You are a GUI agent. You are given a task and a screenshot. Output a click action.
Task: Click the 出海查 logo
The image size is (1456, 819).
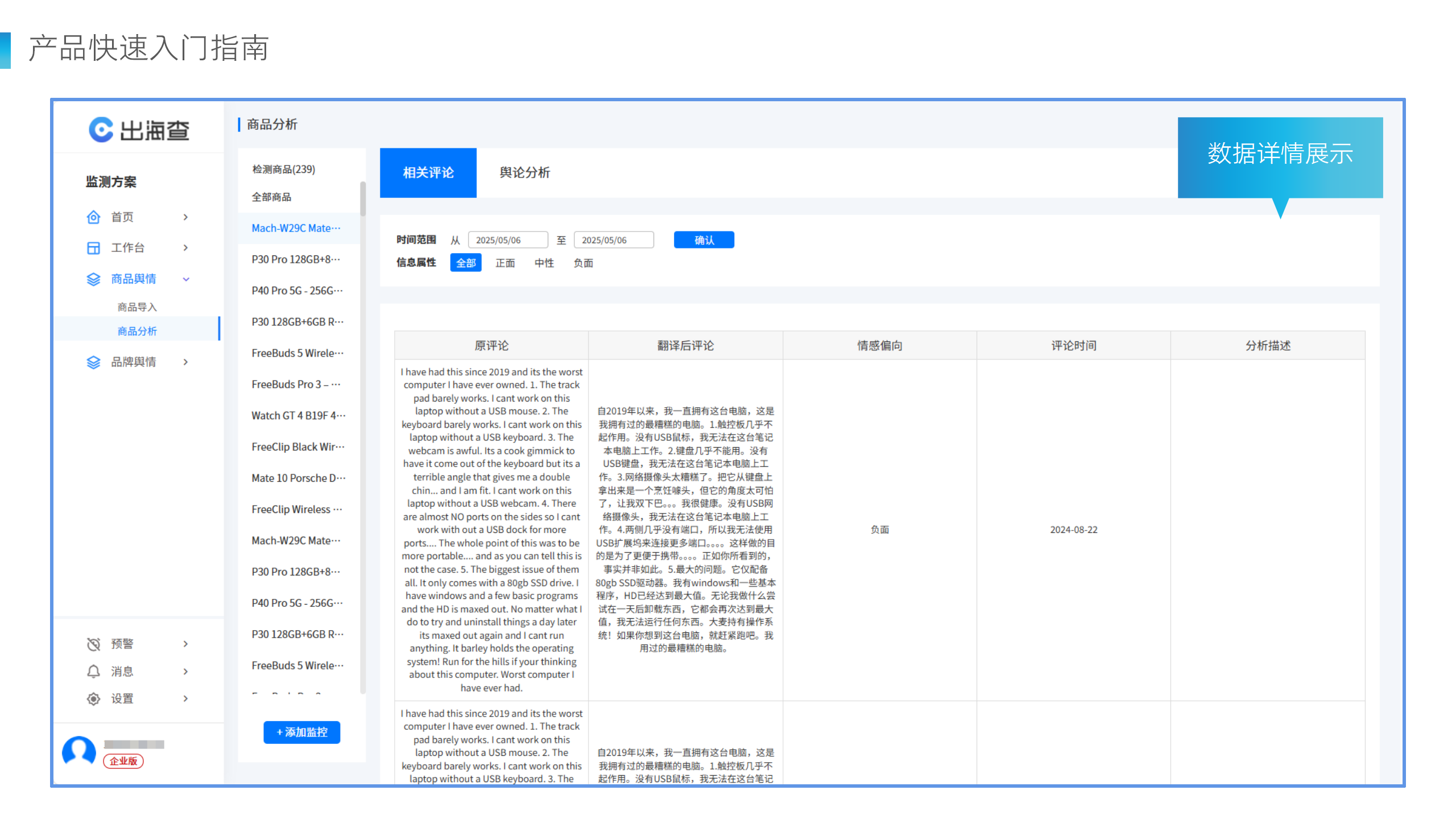139,130
